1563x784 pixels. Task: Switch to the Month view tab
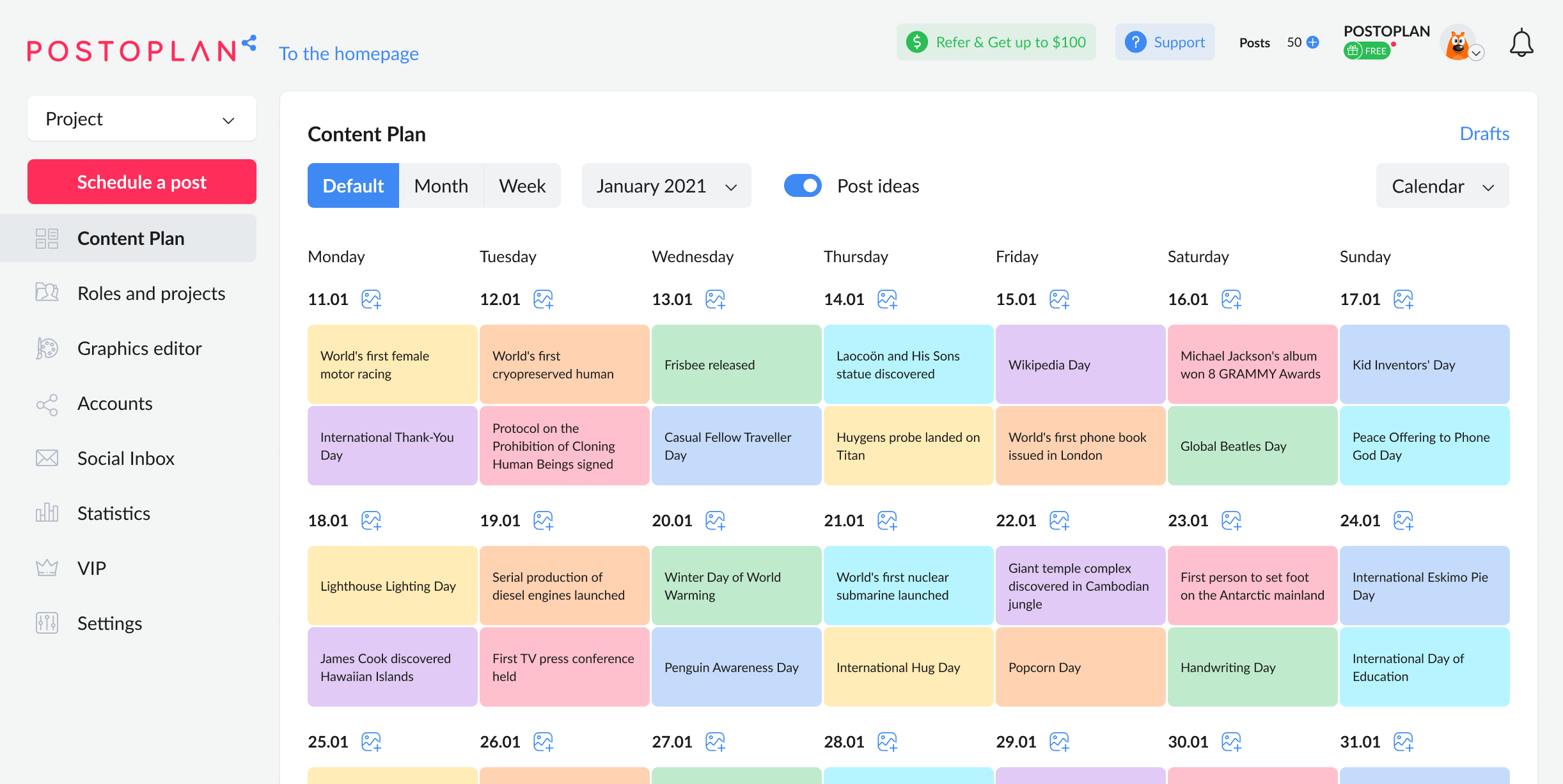(x=441, y=185)
